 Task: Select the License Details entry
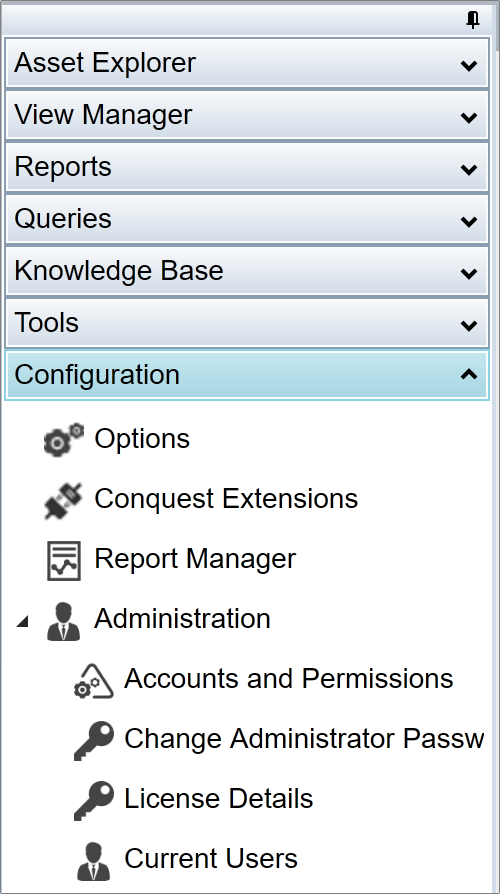(218, 798)
